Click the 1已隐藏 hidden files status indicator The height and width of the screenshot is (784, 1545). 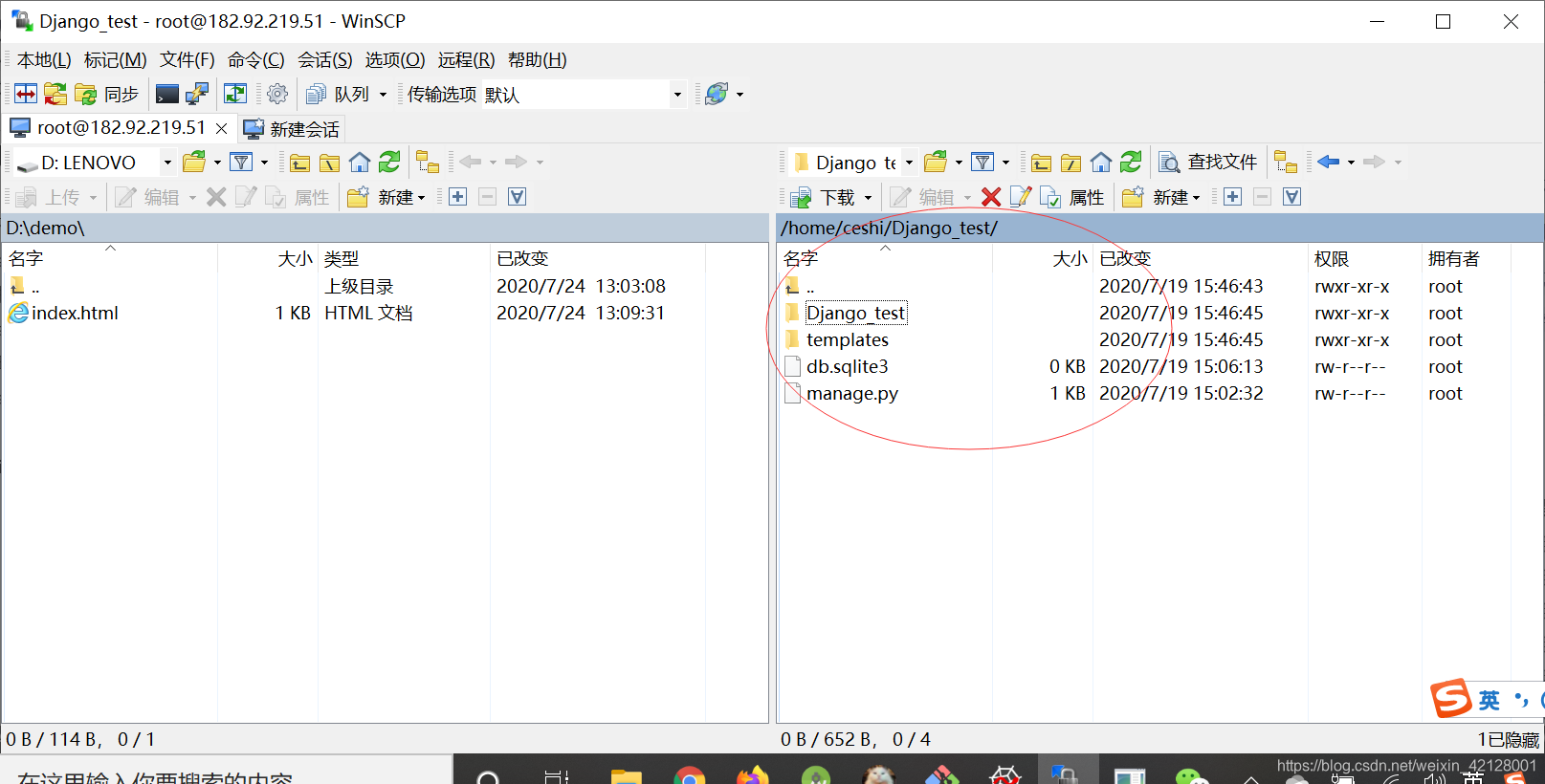(1508, 739)
